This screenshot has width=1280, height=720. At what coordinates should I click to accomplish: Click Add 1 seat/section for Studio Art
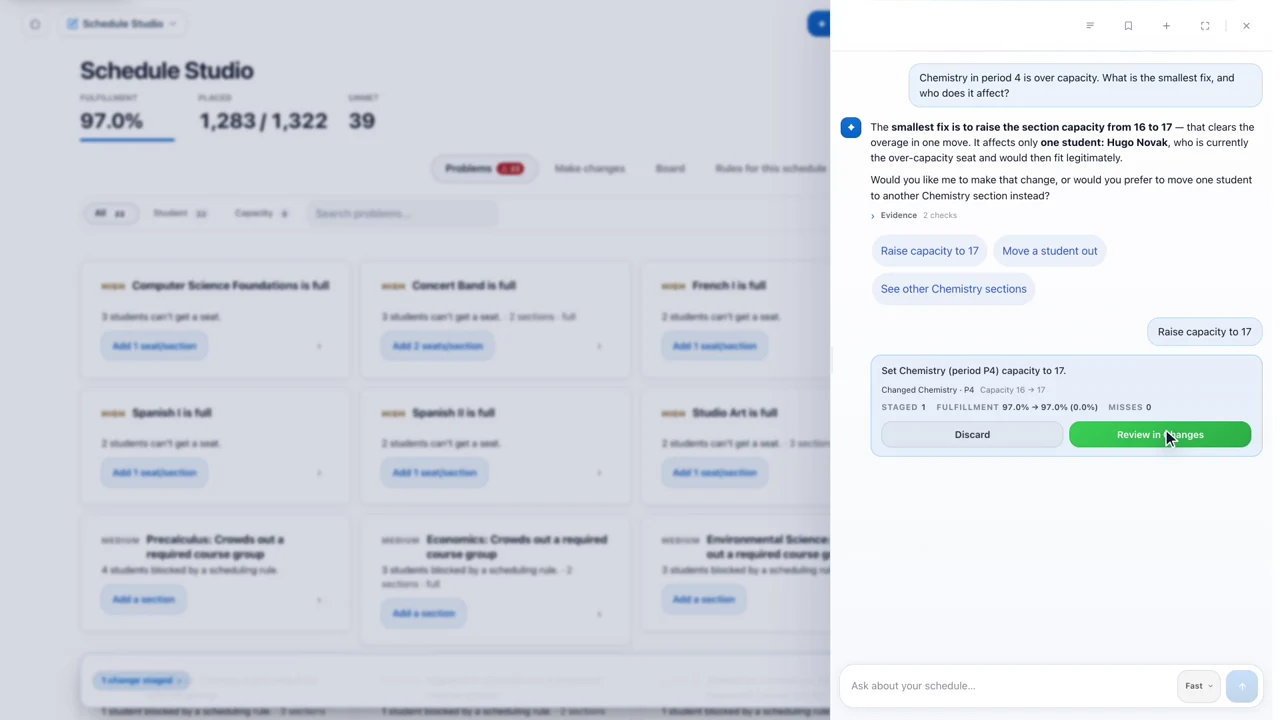coord(714,472)
